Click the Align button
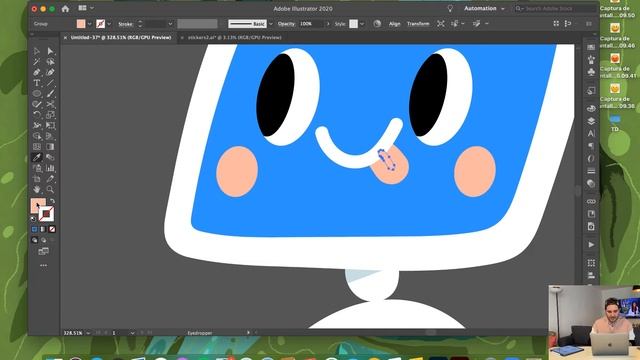This screenshot has height=360, width=640. [x=394, y=24]
